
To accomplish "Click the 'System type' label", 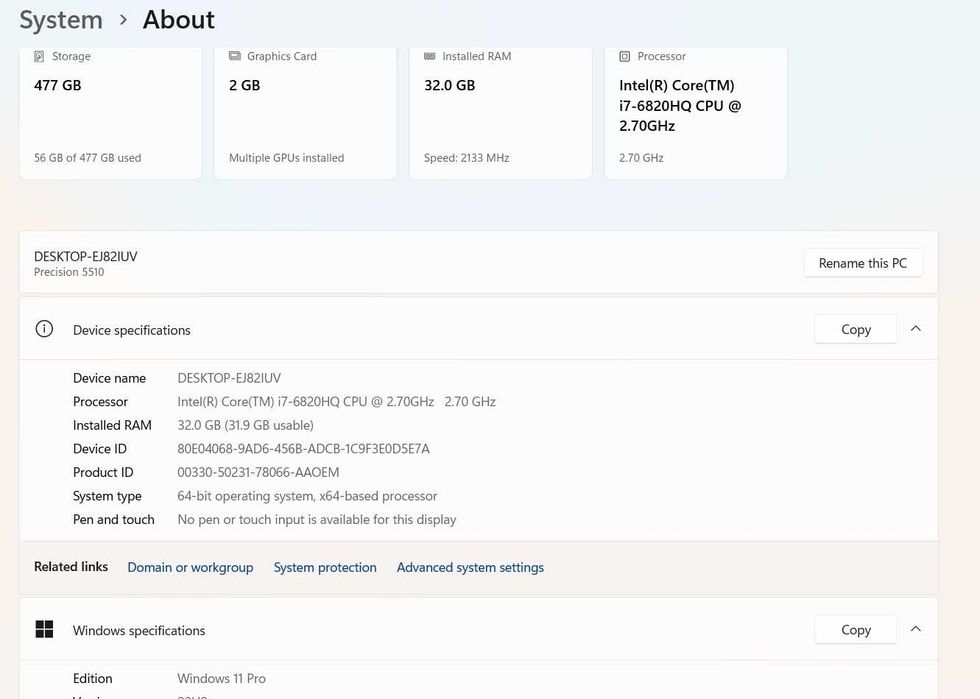I will 107,496.
